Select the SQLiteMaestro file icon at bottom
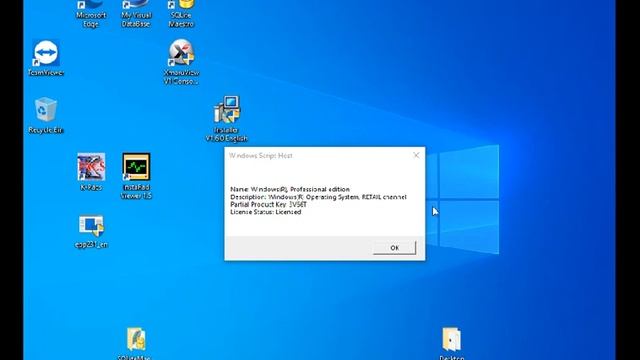The height and width of the screenshot is (360, 640). click(x=135, y=344)
